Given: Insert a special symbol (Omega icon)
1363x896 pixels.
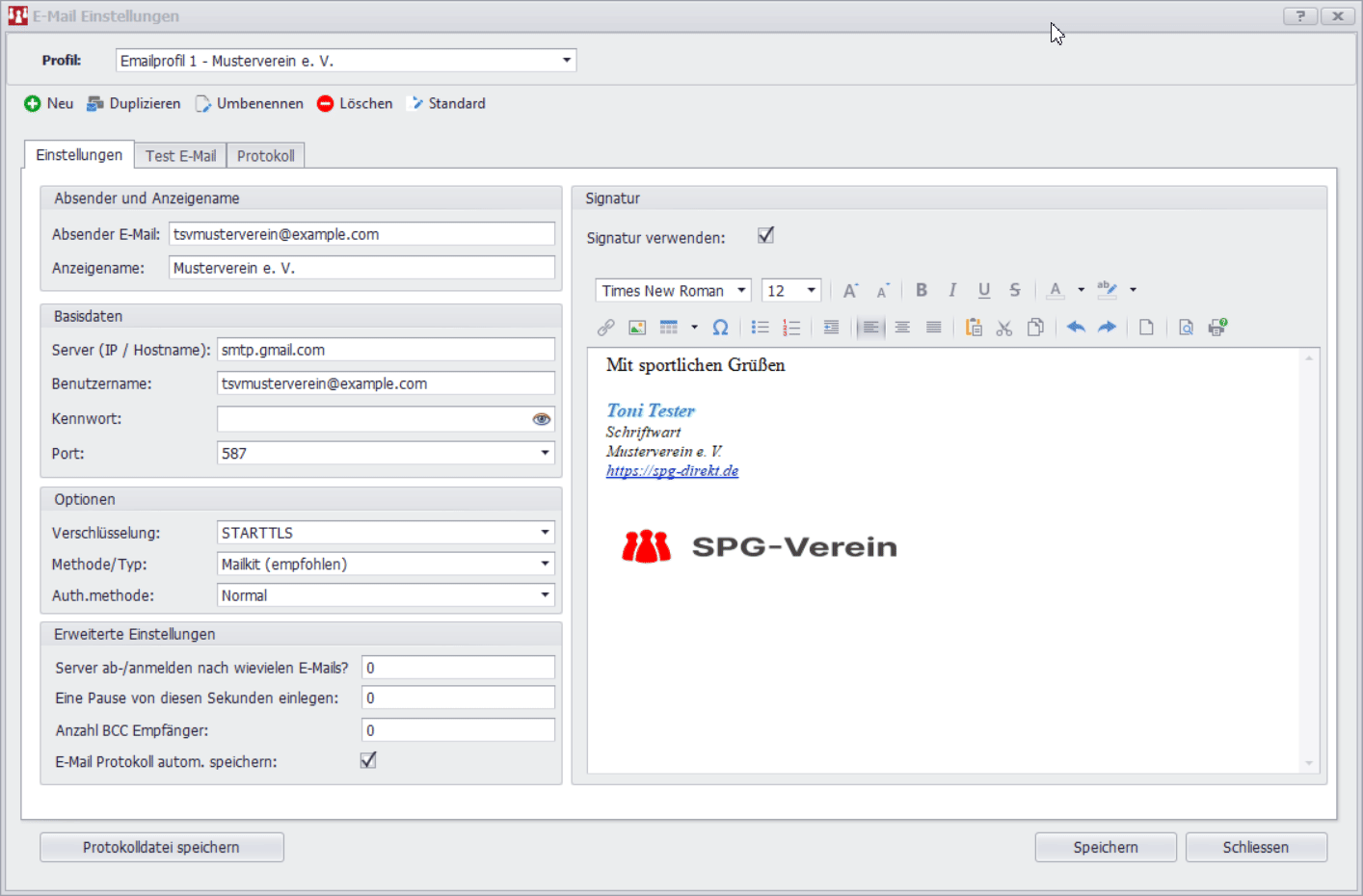Looking at the screenshot, I should (x=720, y=328).
